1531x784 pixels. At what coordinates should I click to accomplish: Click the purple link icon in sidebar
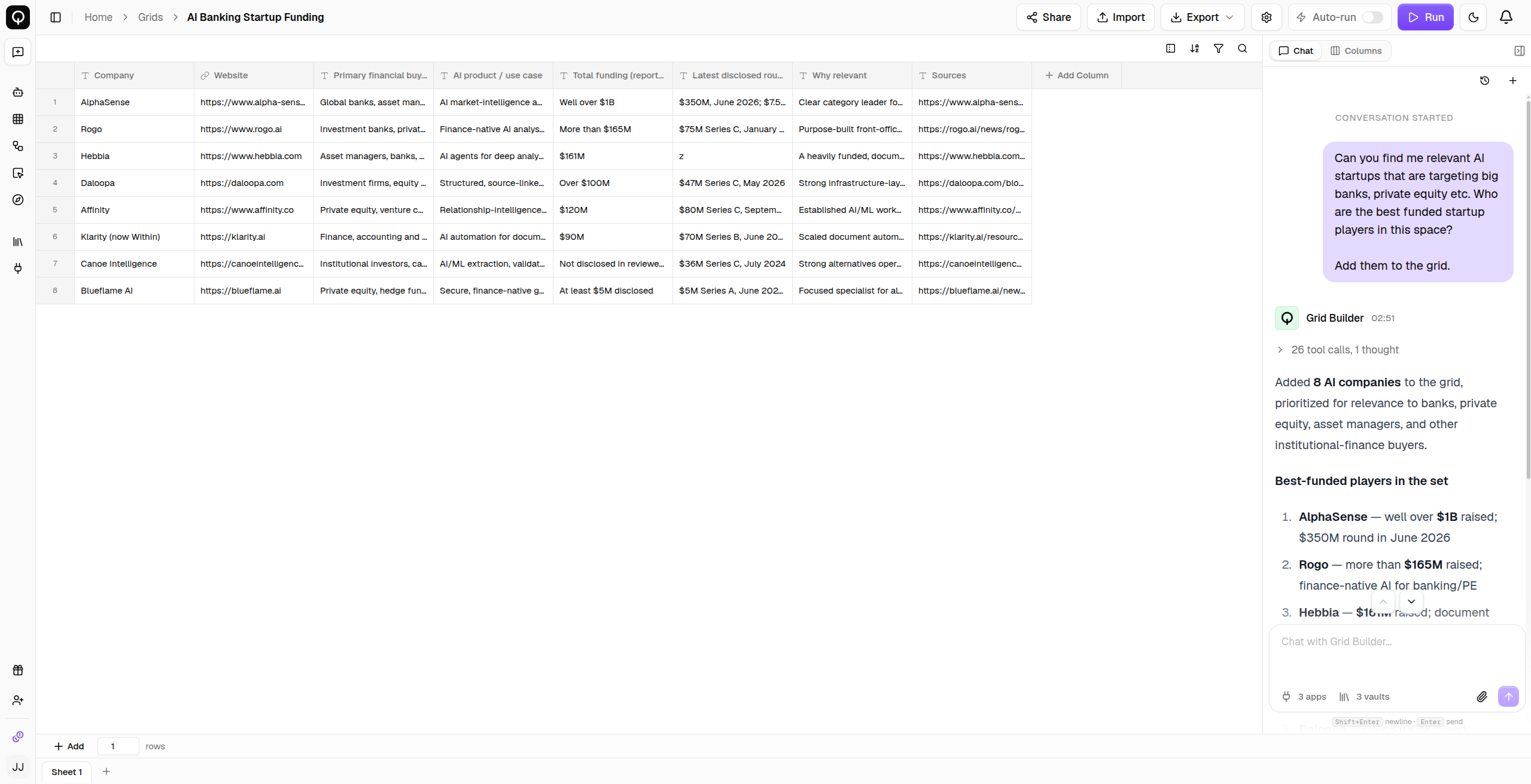(x=18, y=737)
